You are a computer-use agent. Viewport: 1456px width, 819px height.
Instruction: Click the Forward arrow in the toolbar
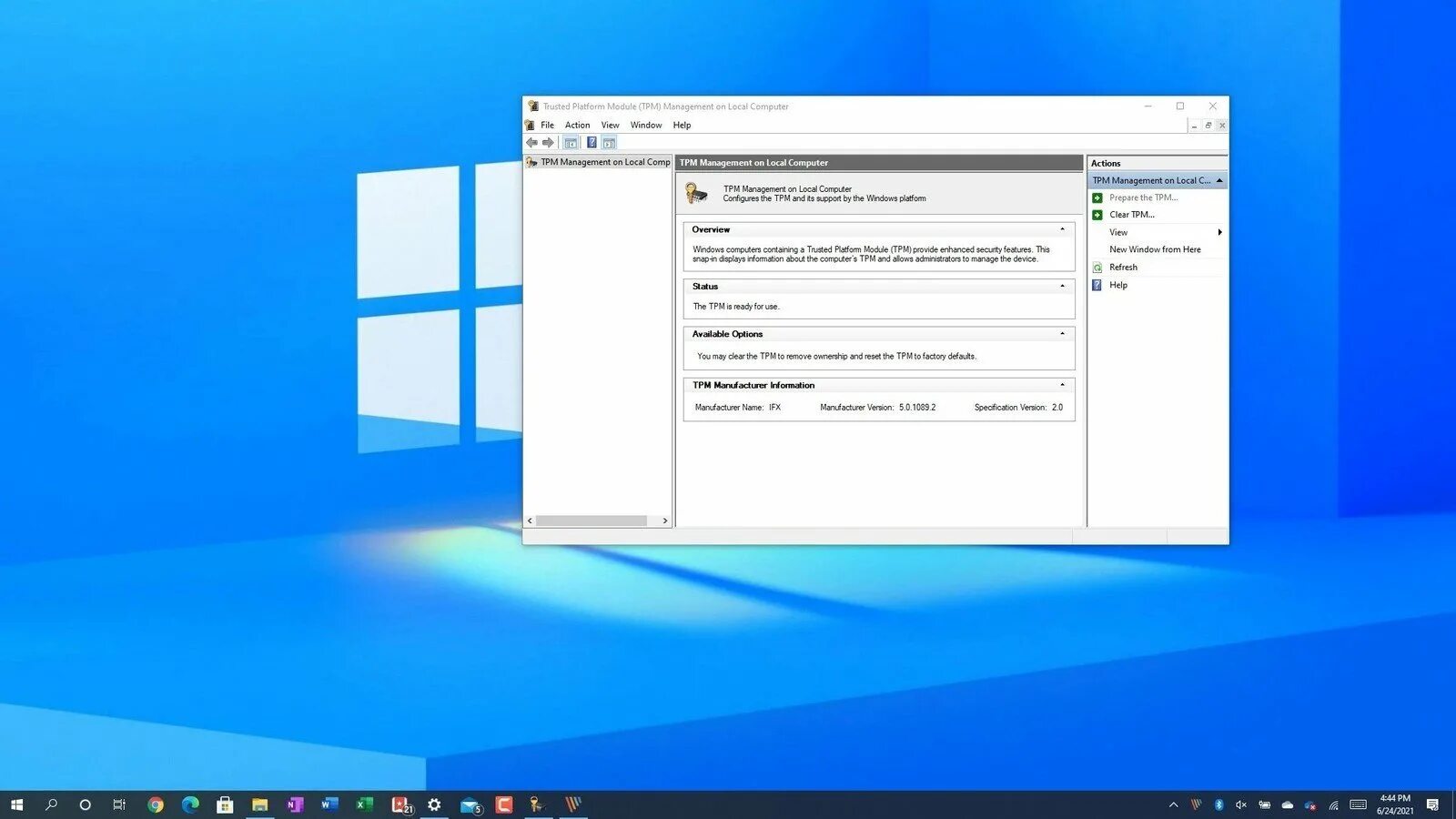pyautogui.click(x=548, y=143)
